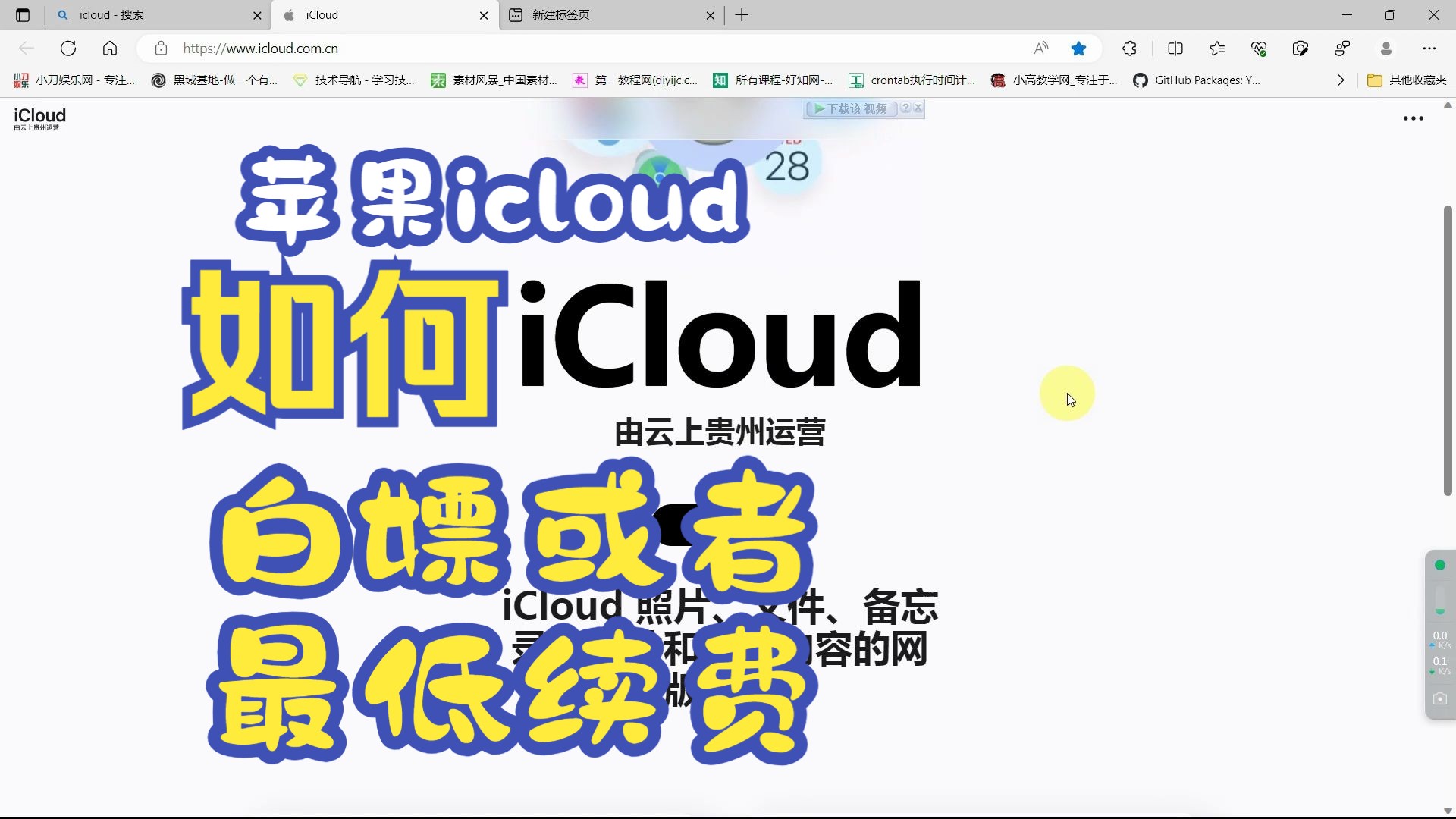Viewport: 1456px width, 819px height.
Task: Open 所有课程-好知网 bookmark
Action: [x=773, y=80]
